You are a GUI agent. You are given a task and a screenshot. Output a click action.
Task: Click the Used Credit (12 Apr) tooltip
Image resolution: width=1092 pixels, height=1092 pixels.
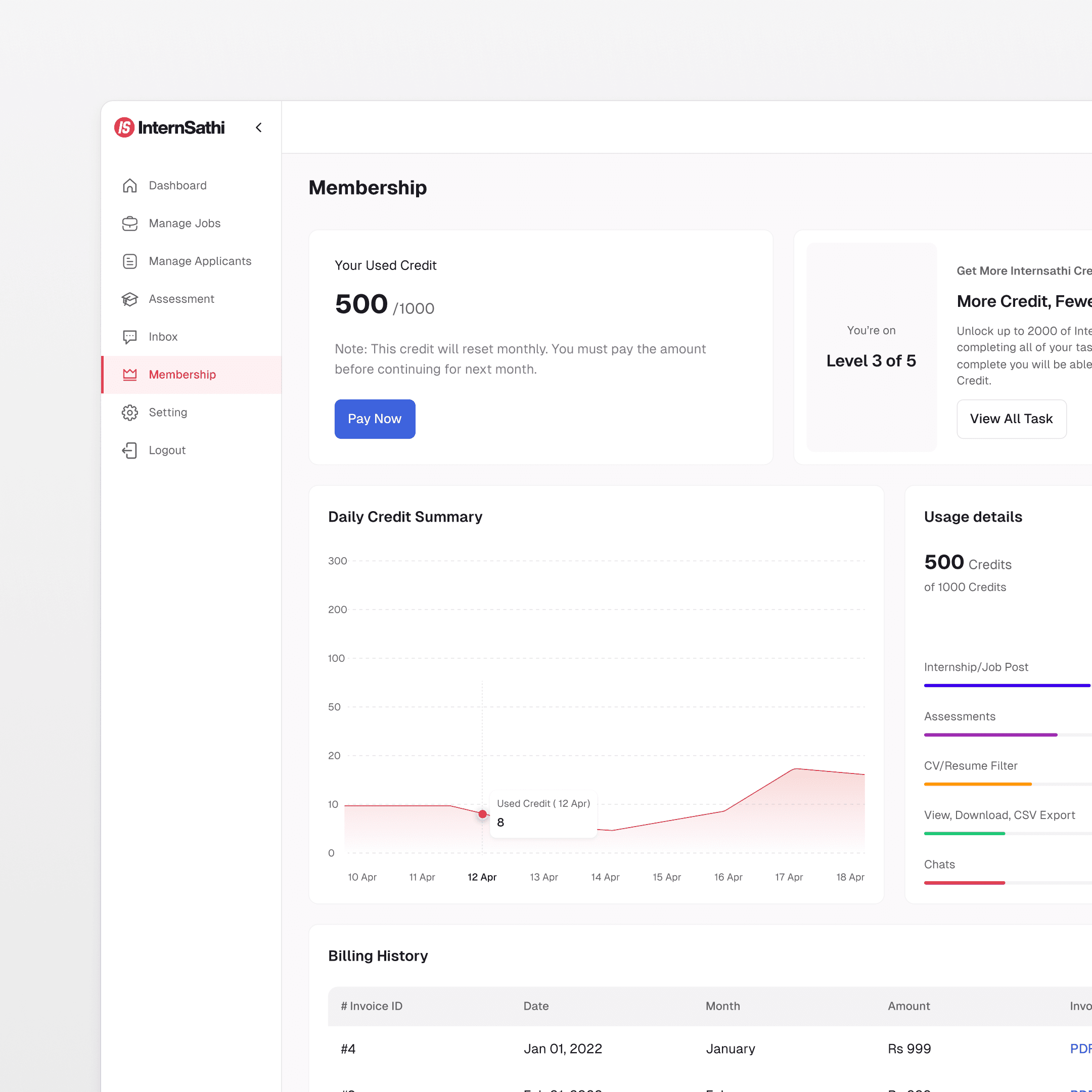point(543,813)
